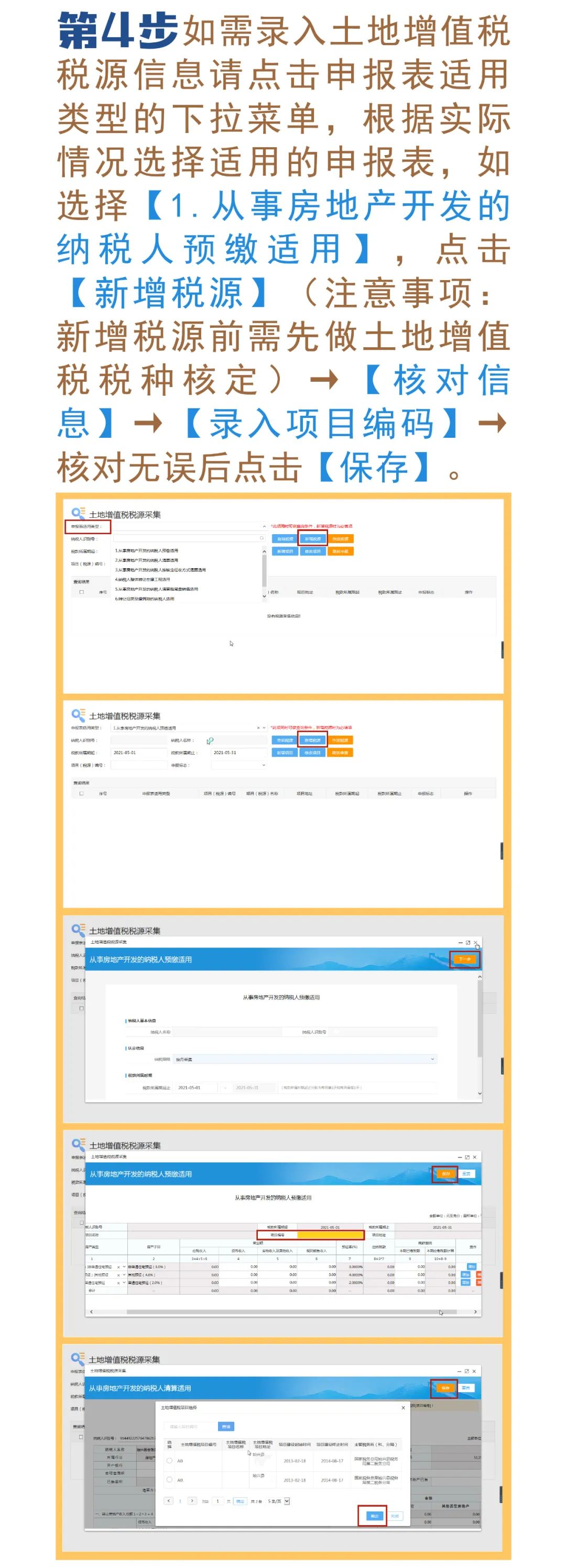Click search input in the 土地增值税项目选择 dialog
Viewport: 566px width, 1568px height.
click(x=191, y=1426)
